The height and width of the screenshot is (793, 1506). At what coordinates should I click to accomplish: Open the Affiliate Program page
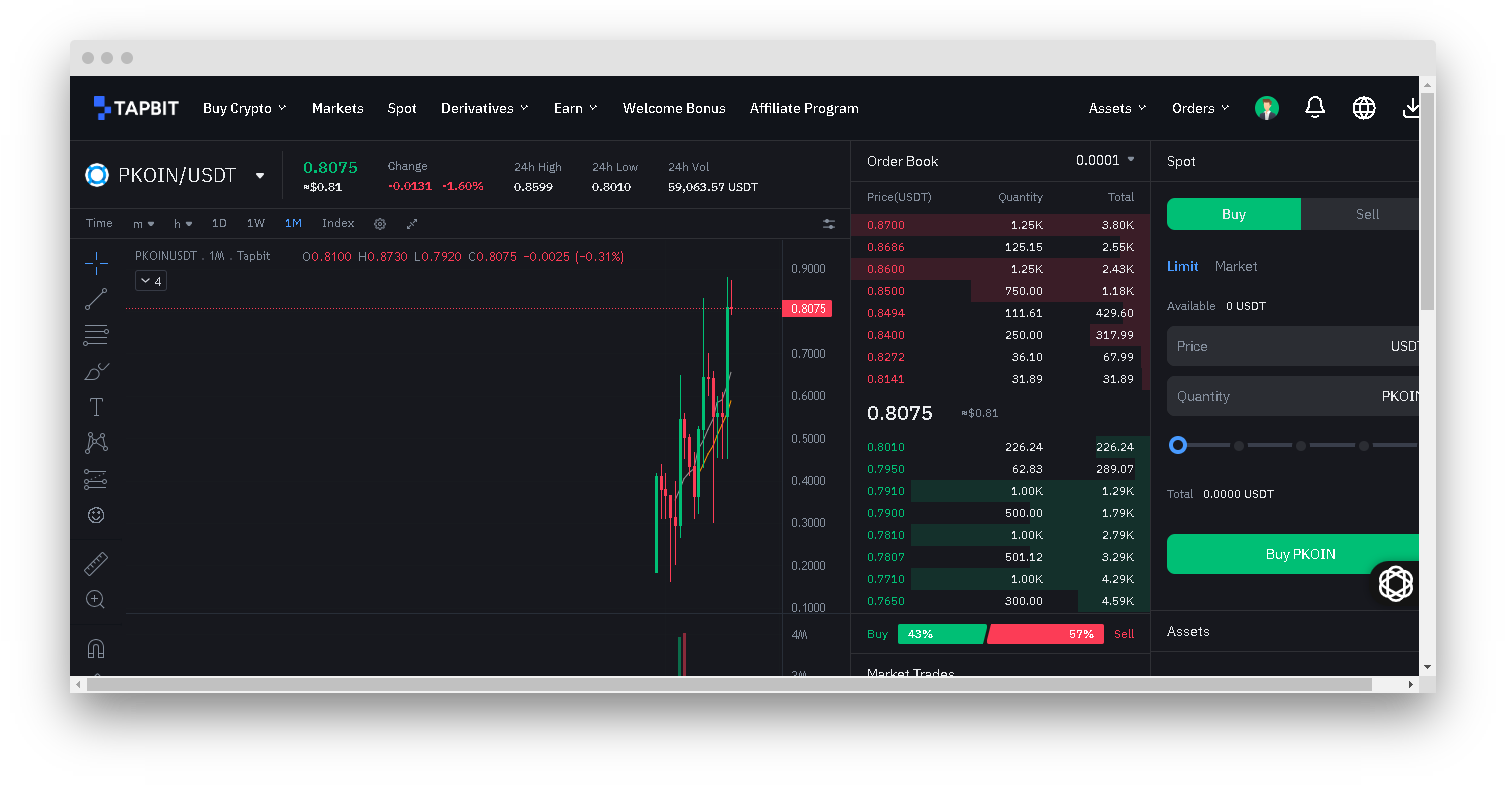[804, 108]
